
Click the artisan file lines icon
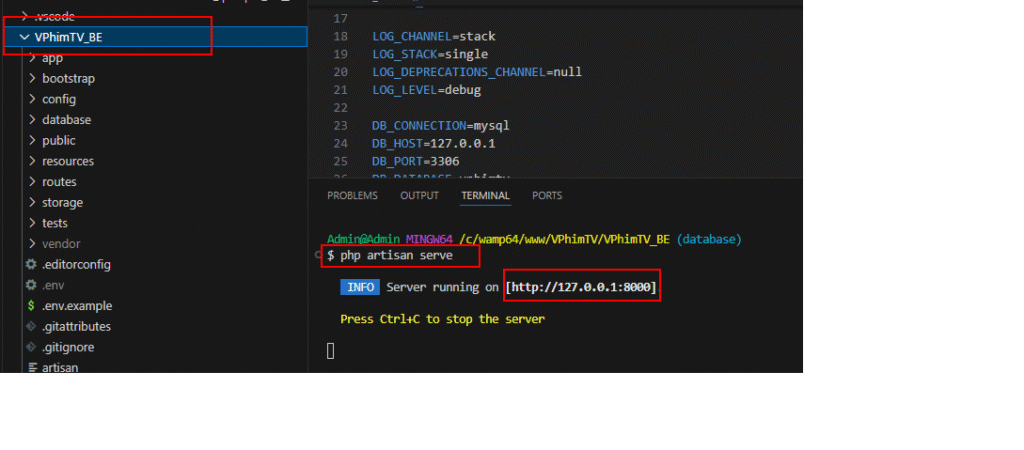32,368
